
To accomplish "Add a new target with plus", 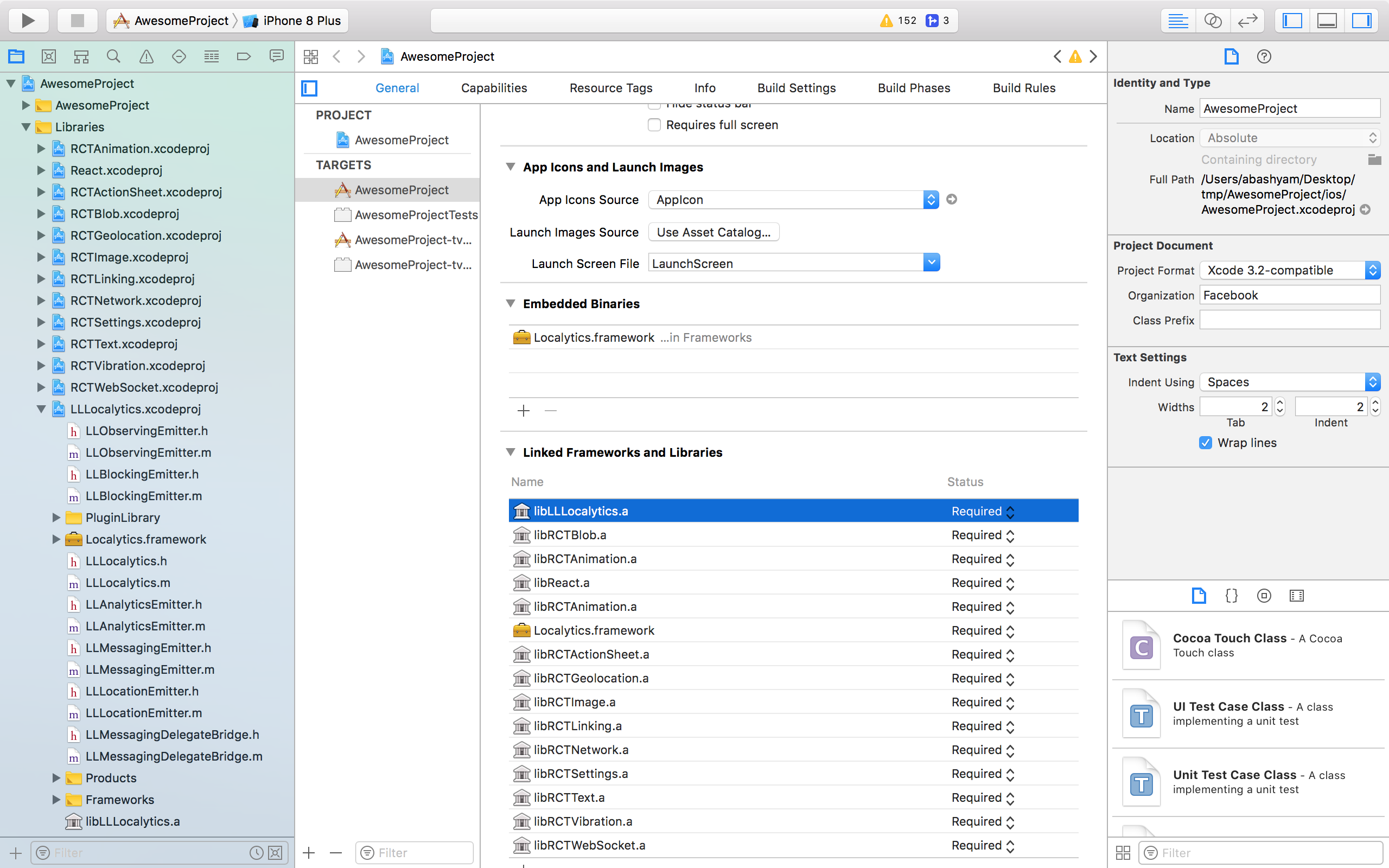I will pyautogui.click(x=309, y=852).
